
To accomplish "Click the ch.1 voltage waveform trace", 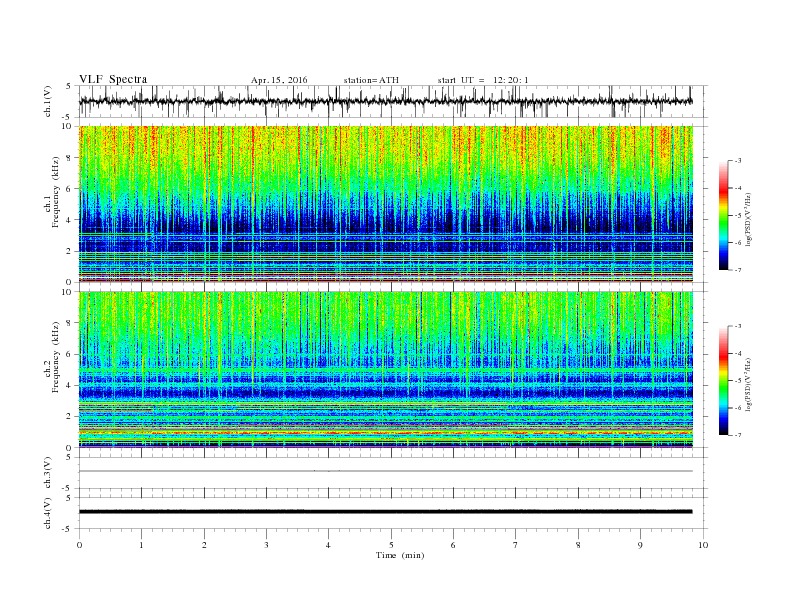I will (385, 101).
